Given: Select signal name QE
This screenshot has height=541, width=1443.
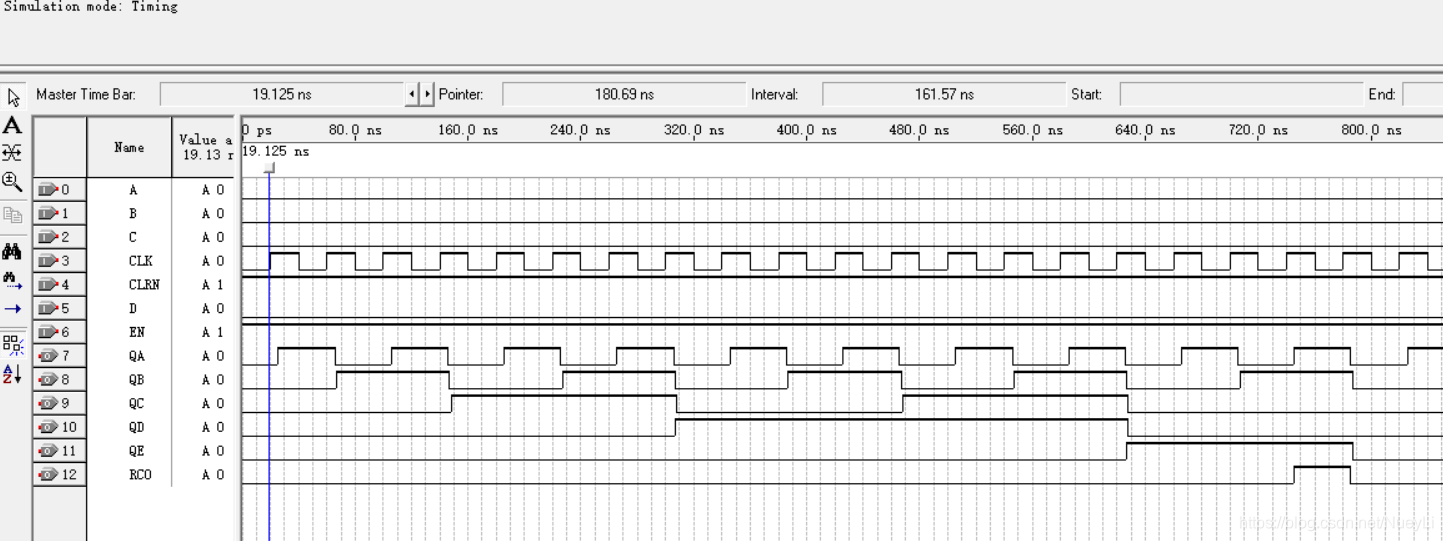Looking at the screenshot, I should point(136,451).
